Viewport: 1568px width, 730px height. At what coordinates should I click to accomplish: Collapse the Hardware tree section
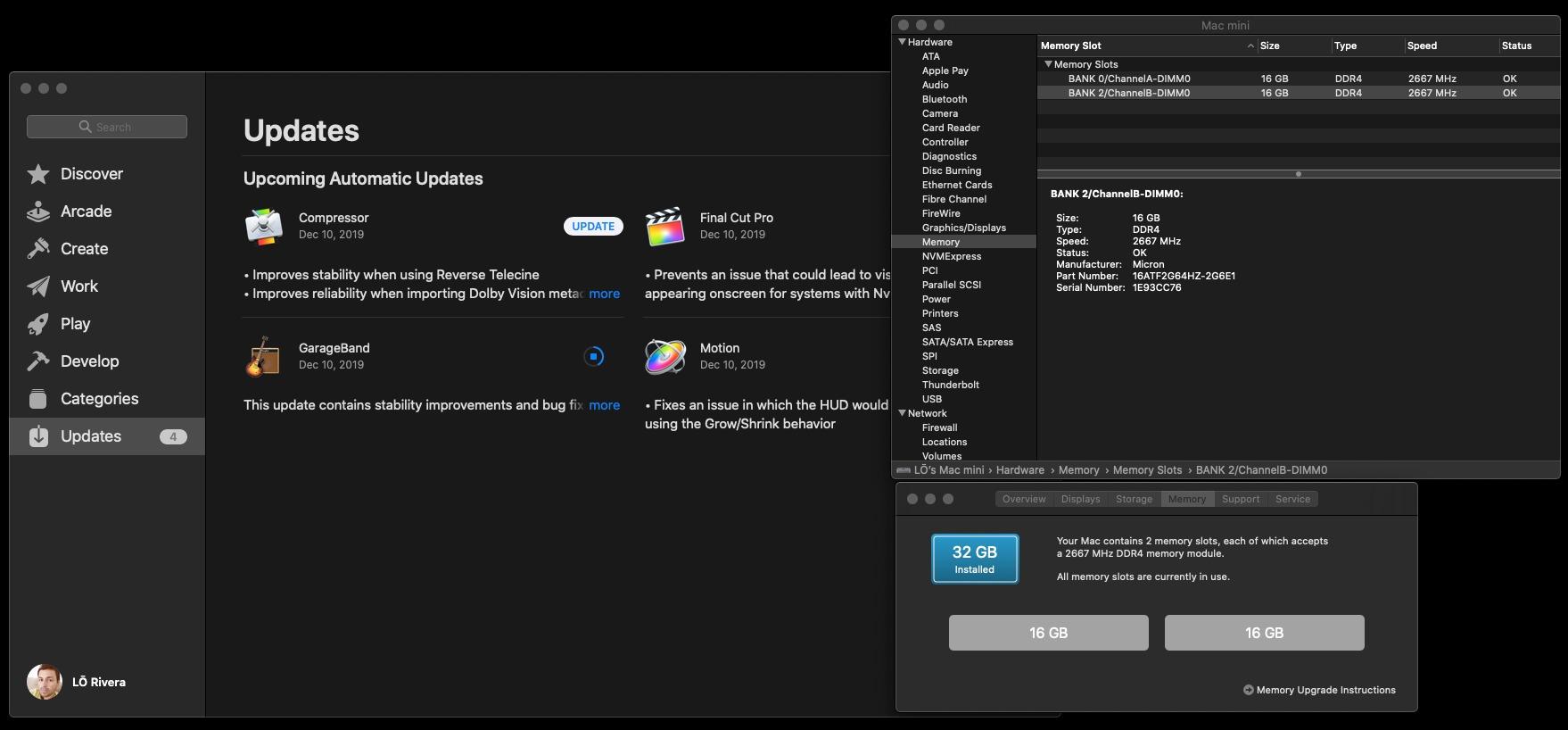[x=903, y=42]
